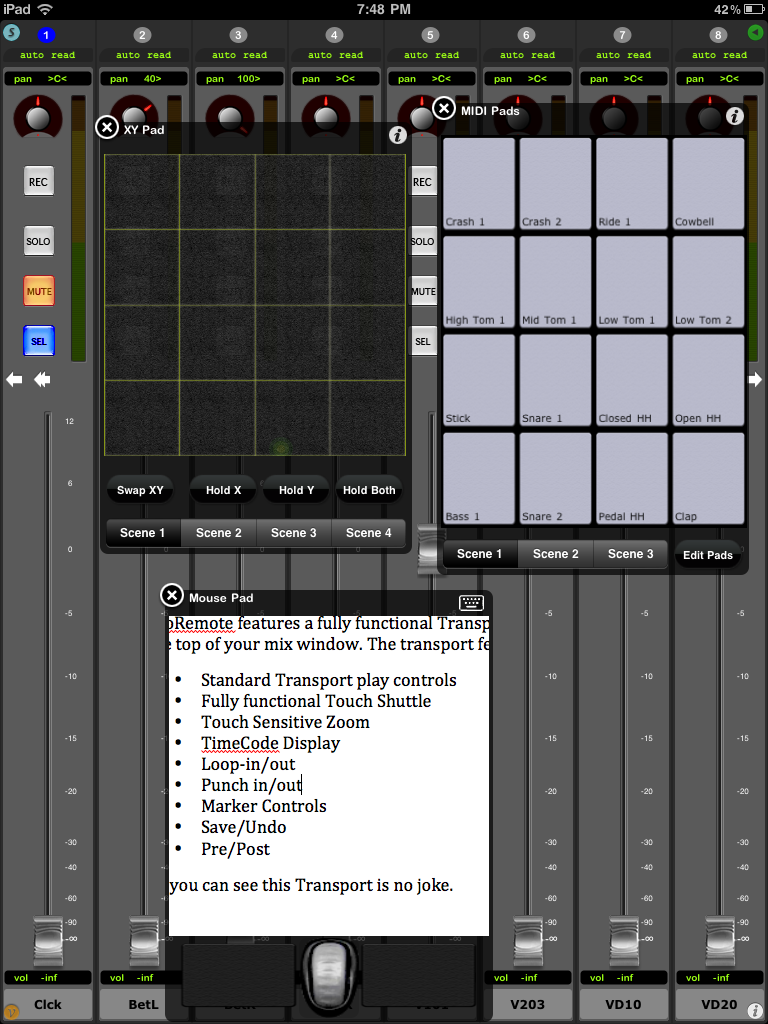Tap the green icon at top right

755,33
